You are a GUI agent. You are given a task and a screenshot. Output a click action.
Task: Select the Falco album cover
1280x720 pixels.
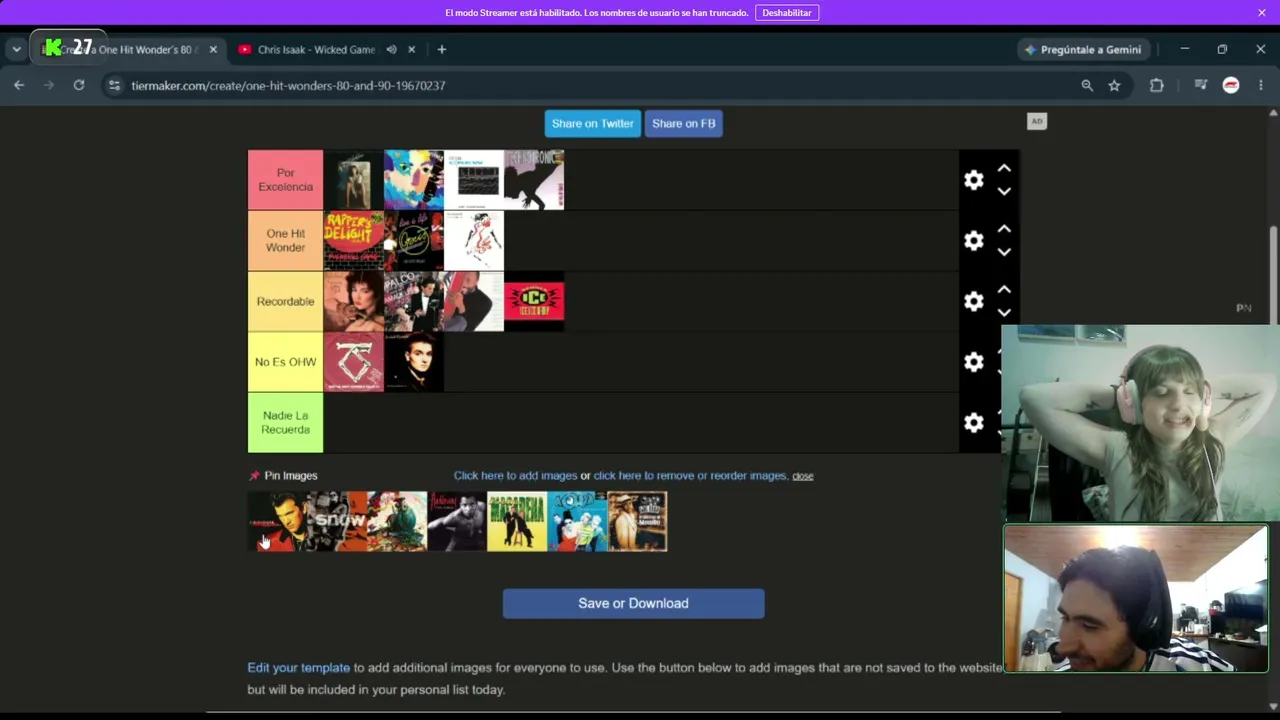coord(414,301)
